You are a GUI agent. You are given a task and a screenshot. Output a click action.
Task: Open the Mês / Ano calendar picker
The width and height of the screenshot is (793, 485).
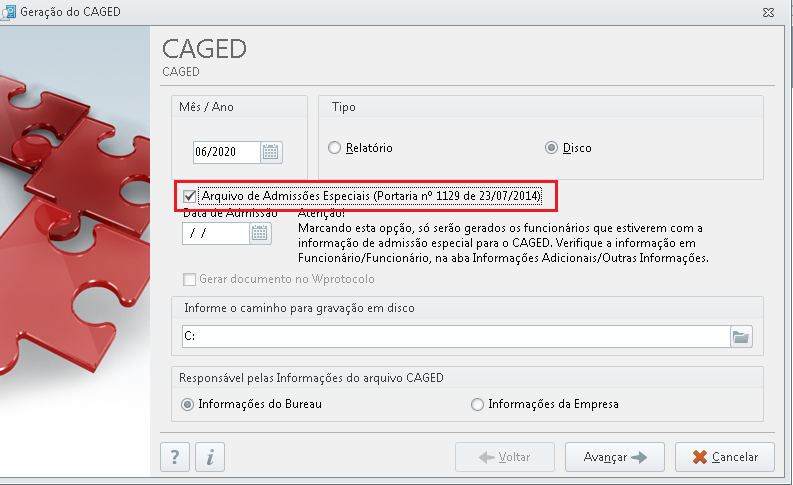click(x=271, y=152)
